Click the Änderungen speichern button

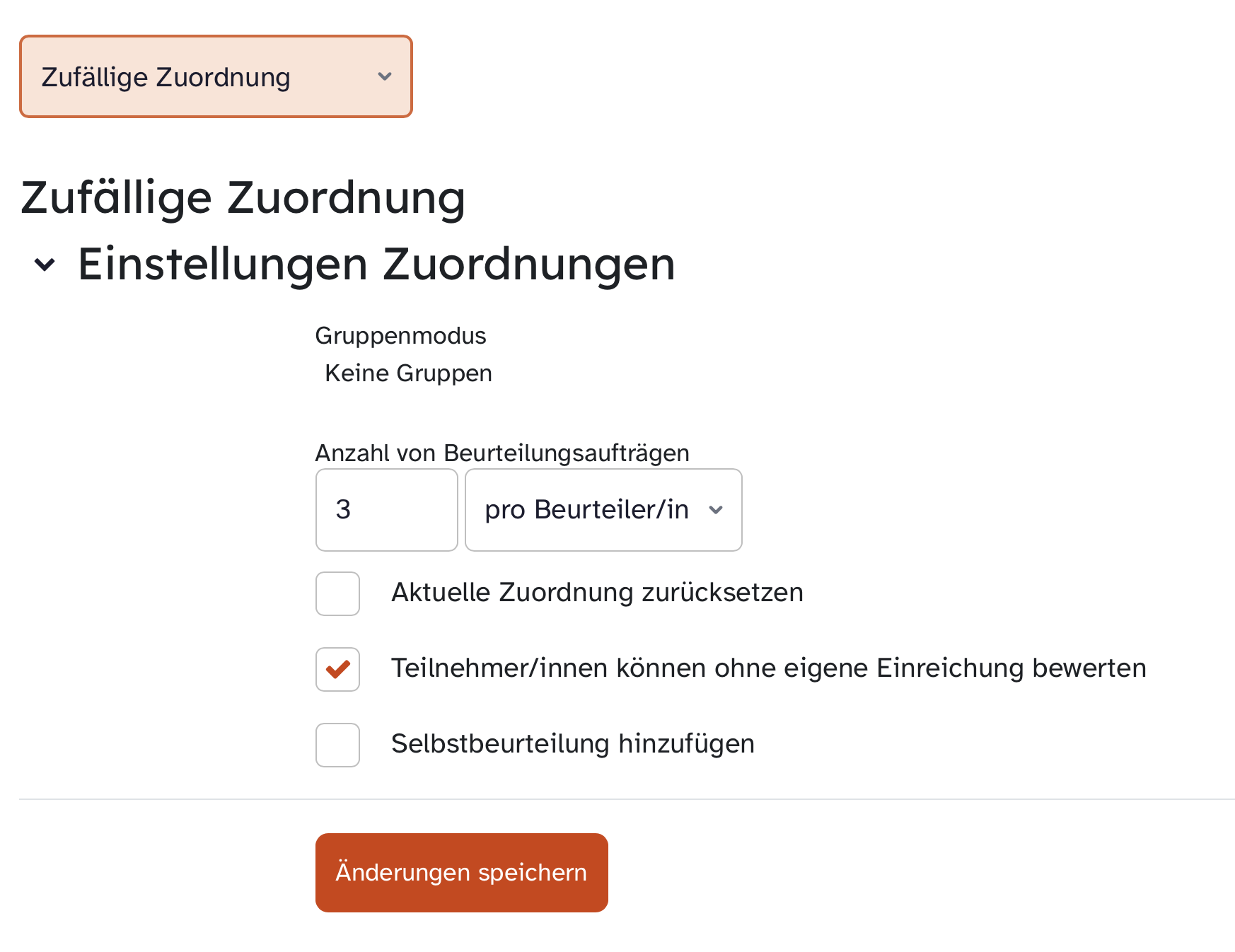461,872
